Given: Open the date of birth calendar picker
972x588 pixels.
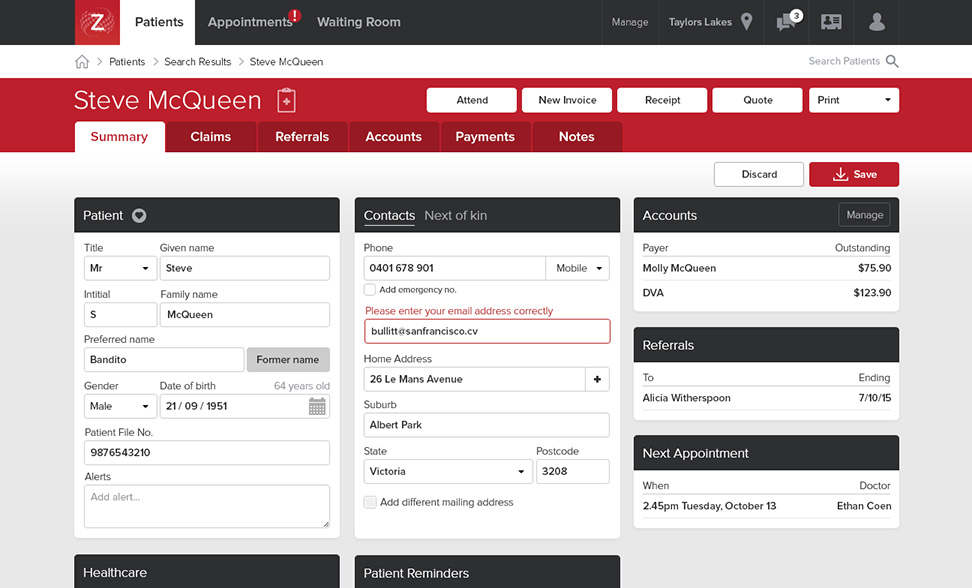Looking at the screenshot, I should click(x=317, y=406).
